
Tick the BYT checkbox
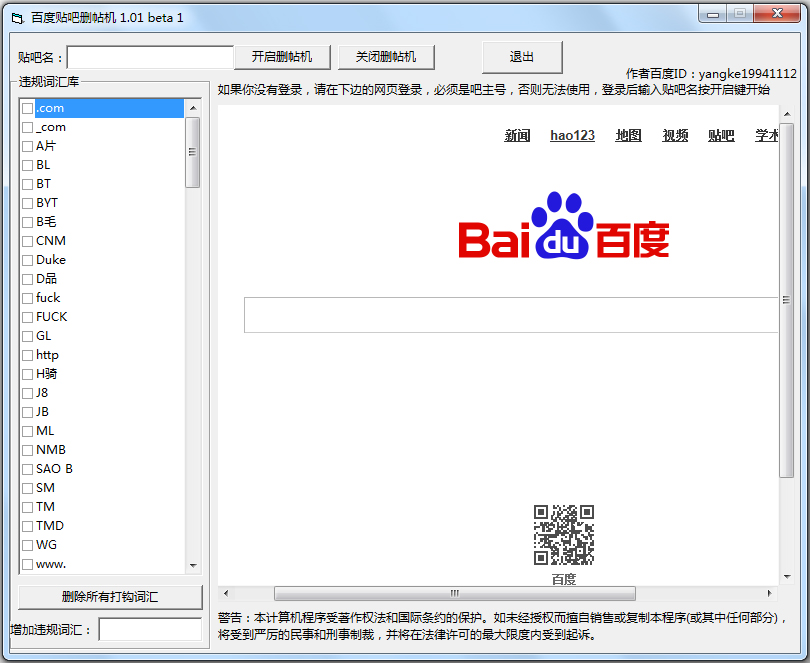pyautogui.click(x=27, y=204)
